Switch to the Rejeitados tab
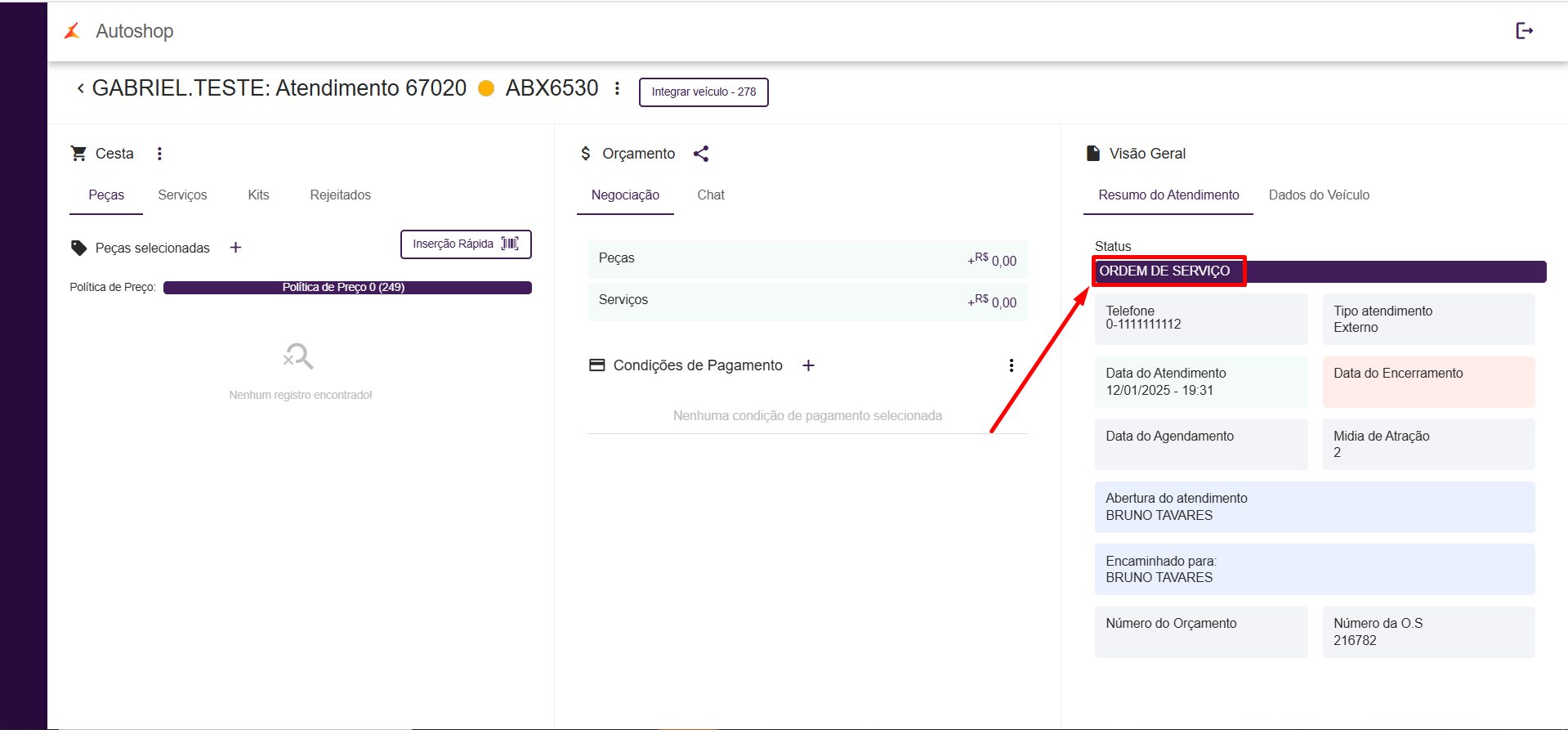This screenshot has width=1568, height=730. (x=340, y=195)
